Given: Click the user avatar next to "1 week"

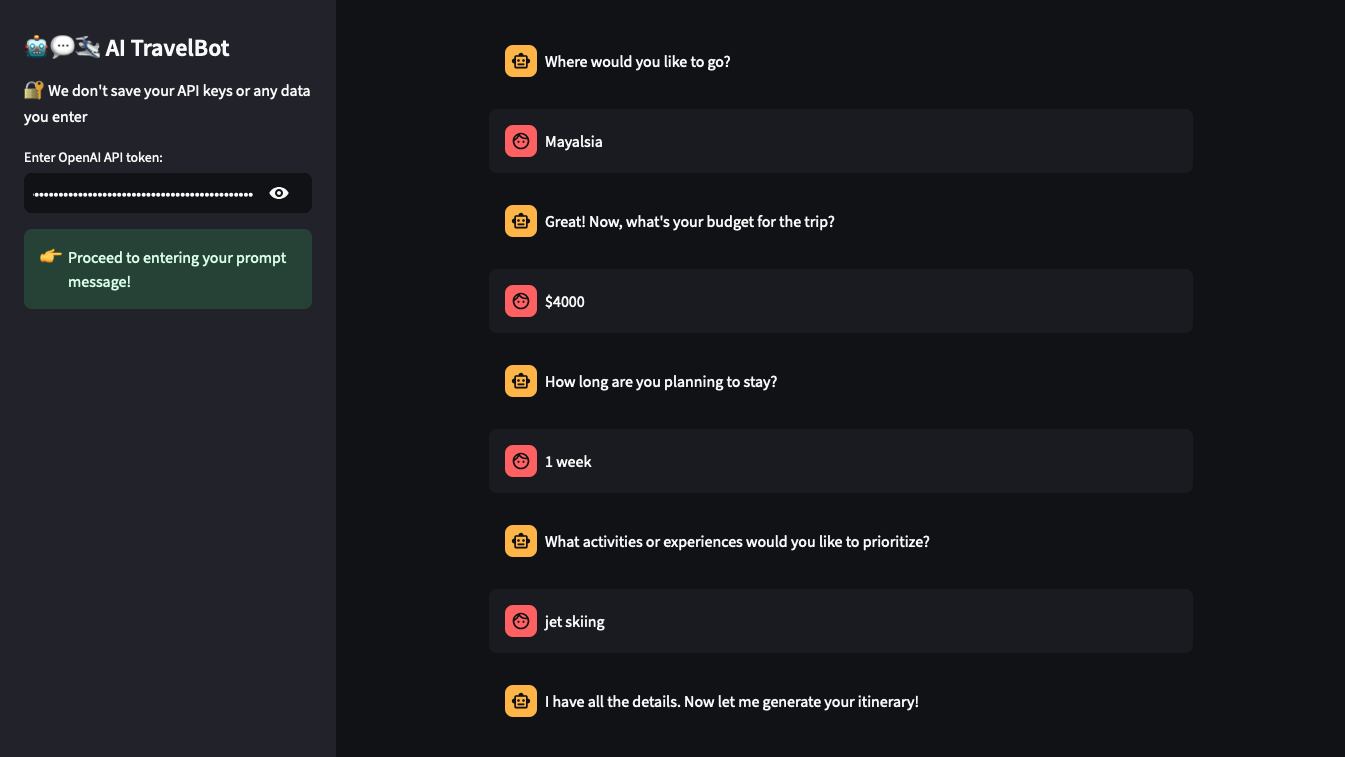Looking at the screenshot, I should (521, 461).
